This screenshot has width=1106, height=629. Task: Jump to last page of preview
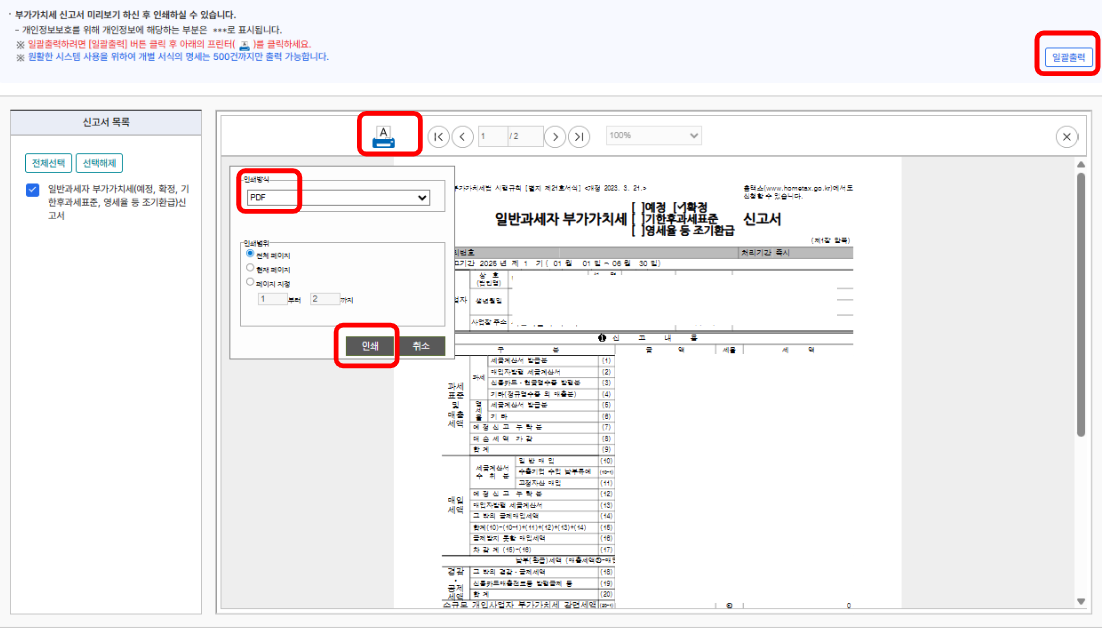pos(579,136)
